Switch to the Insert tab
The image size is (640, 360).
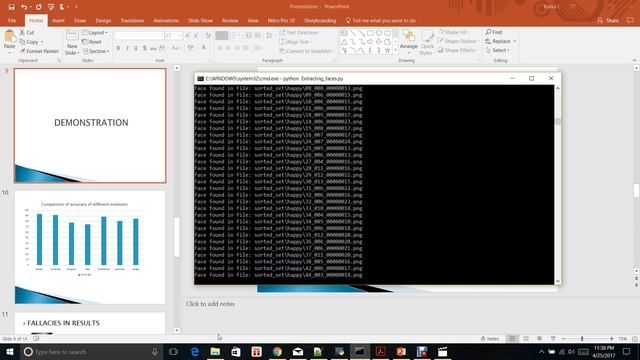(58, 20)
